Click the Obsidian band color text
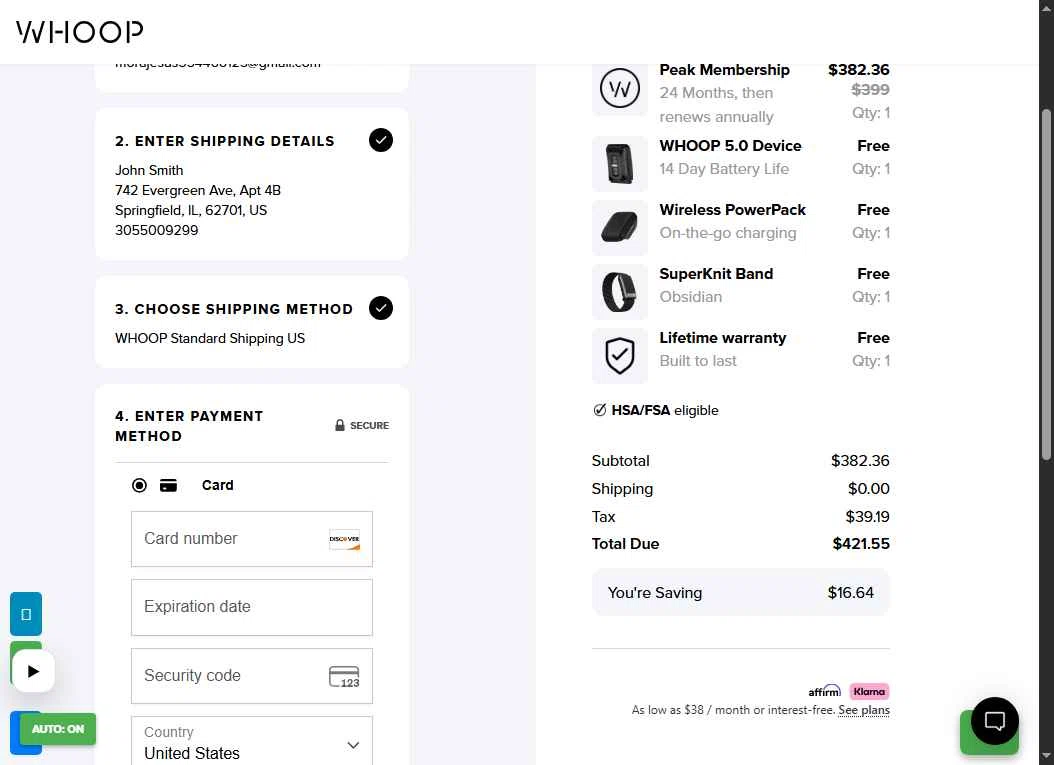1054x765 pixels. (691, 297)
